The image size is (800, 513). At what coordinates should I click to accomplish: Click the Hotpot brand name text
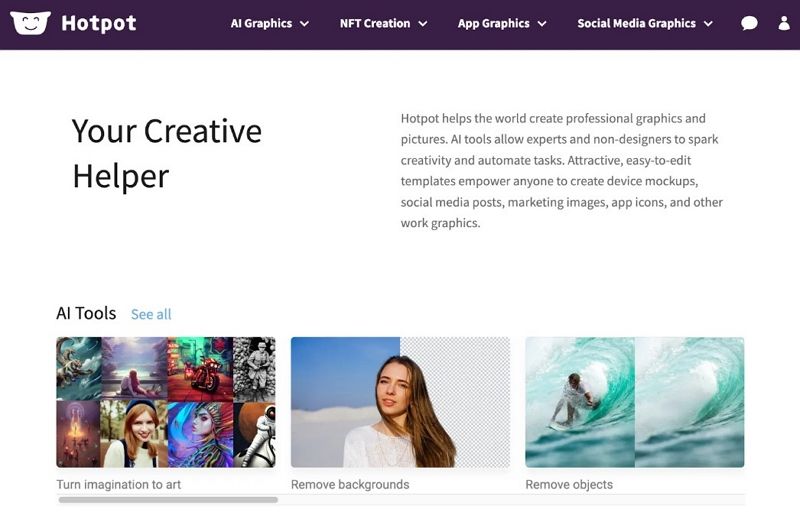tap(99, 23)
